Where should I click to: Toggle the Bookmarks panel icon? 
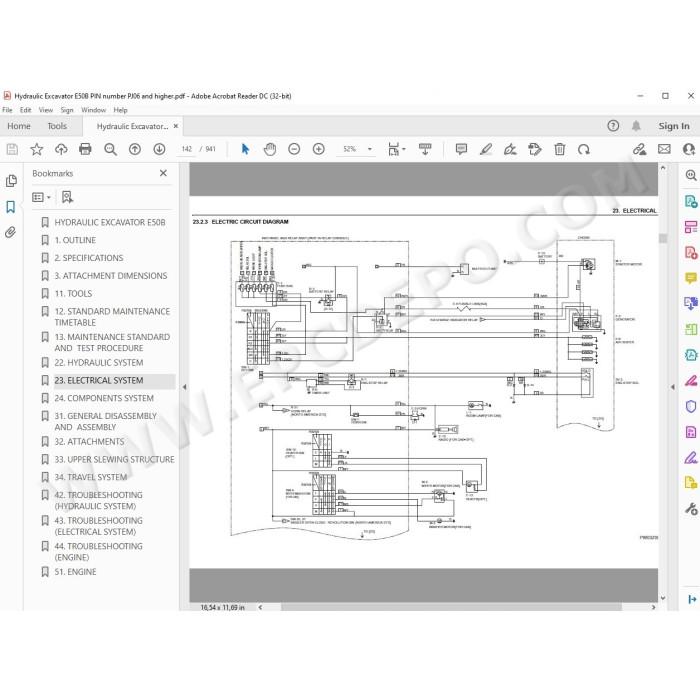click(x=11, y=207)
